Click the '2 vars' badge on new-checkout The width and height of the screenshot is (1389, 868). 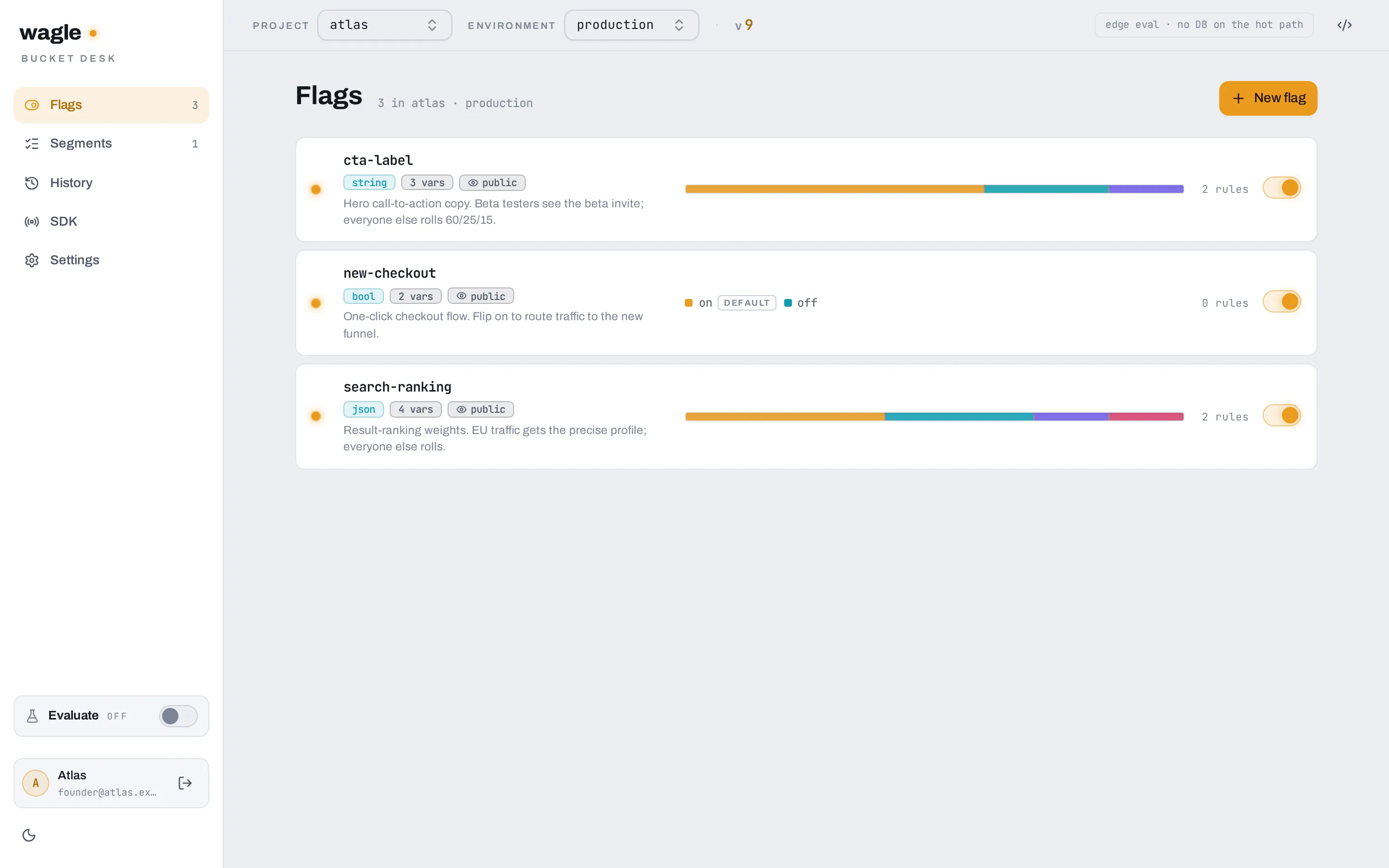coord(416,296)
